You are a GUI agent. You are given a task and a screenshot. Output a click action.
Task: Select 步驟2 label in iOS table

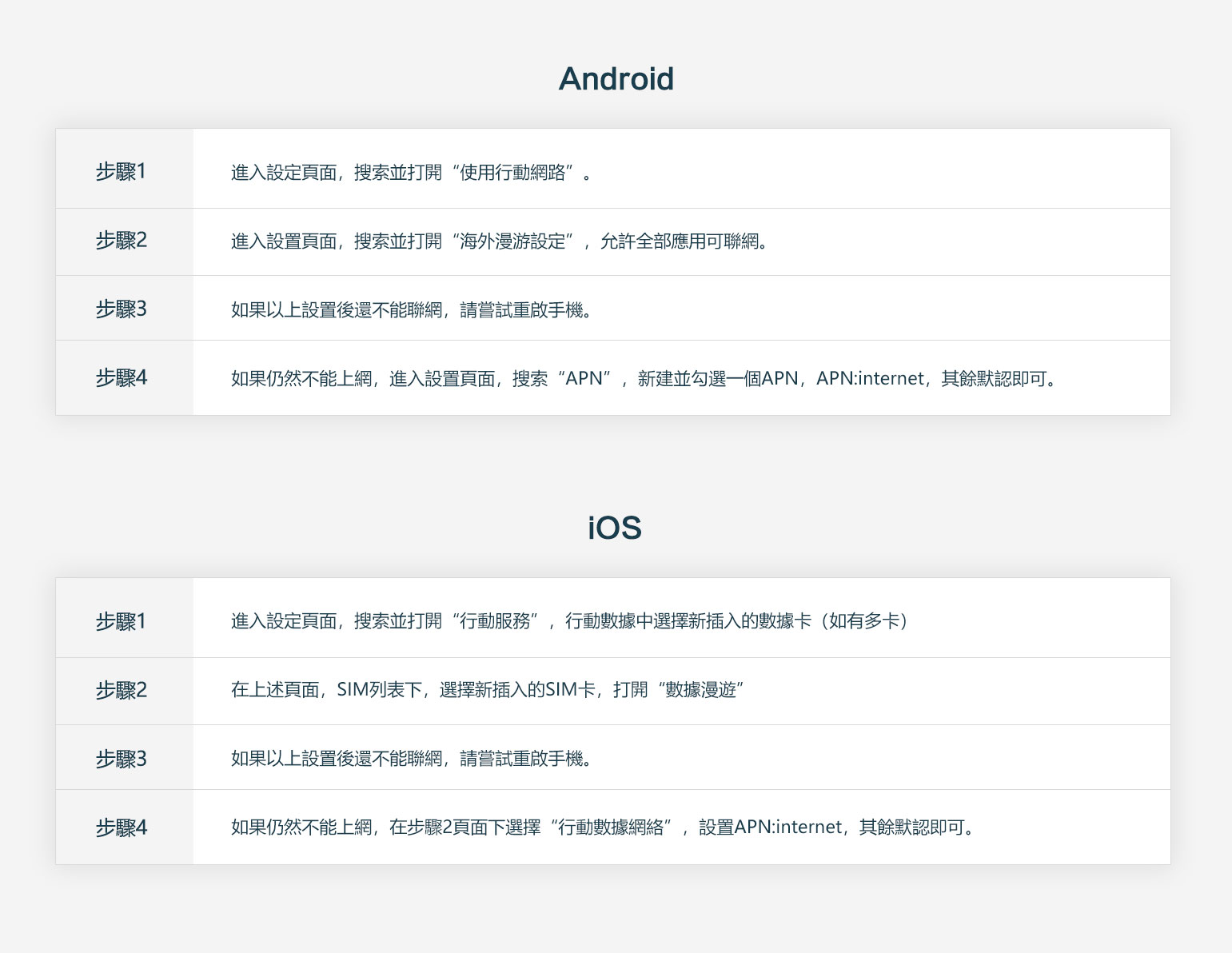tap(122, 690)
